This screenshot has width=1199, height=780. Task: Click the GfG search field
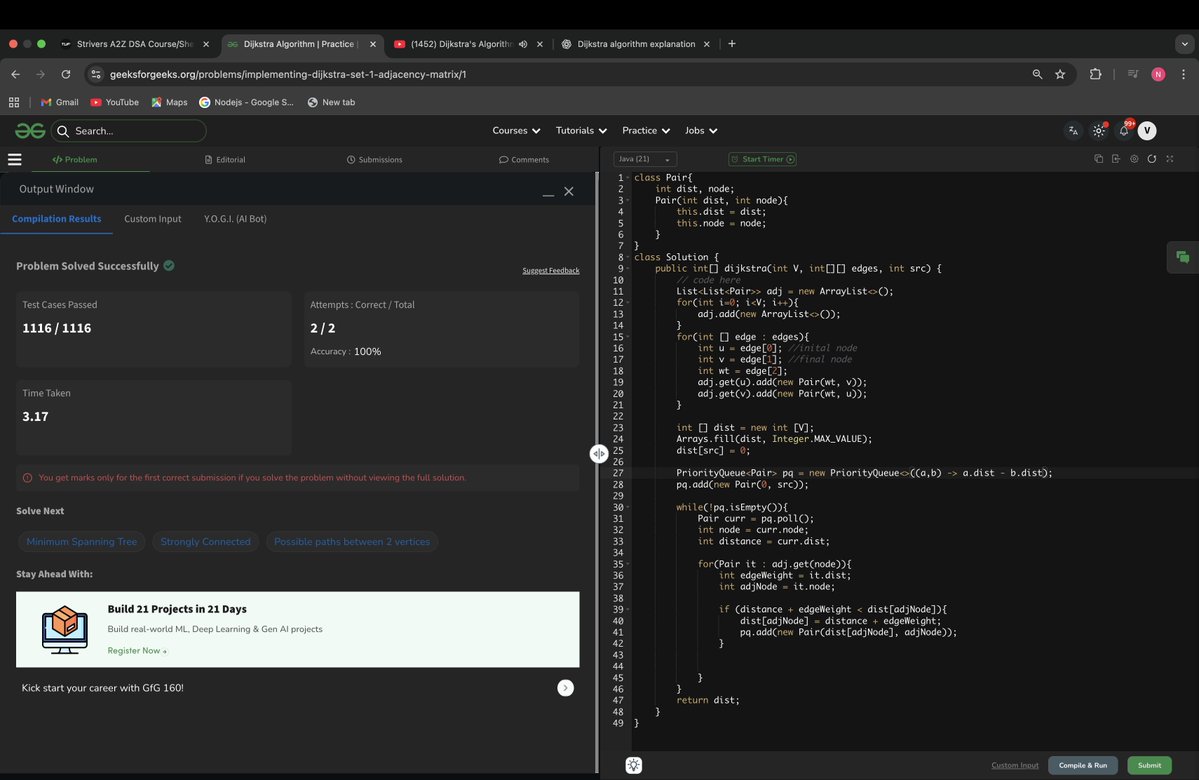(128, 131)
